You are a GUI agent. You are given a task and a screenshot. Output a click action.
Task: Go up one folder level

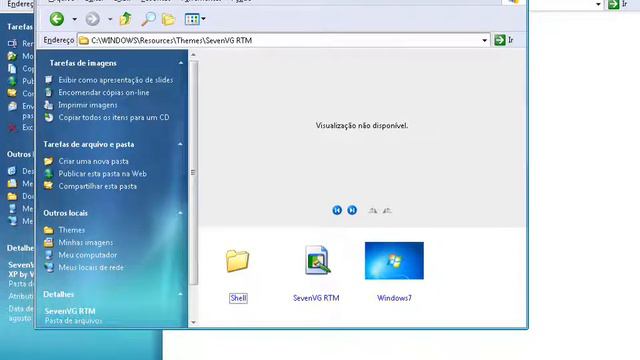[125, 19]
